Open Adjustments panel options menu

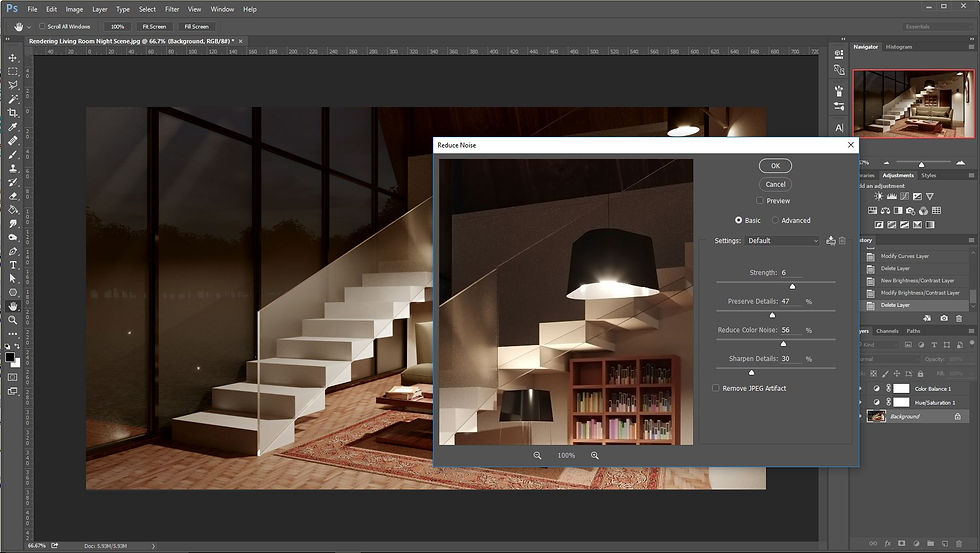point(971,176)
